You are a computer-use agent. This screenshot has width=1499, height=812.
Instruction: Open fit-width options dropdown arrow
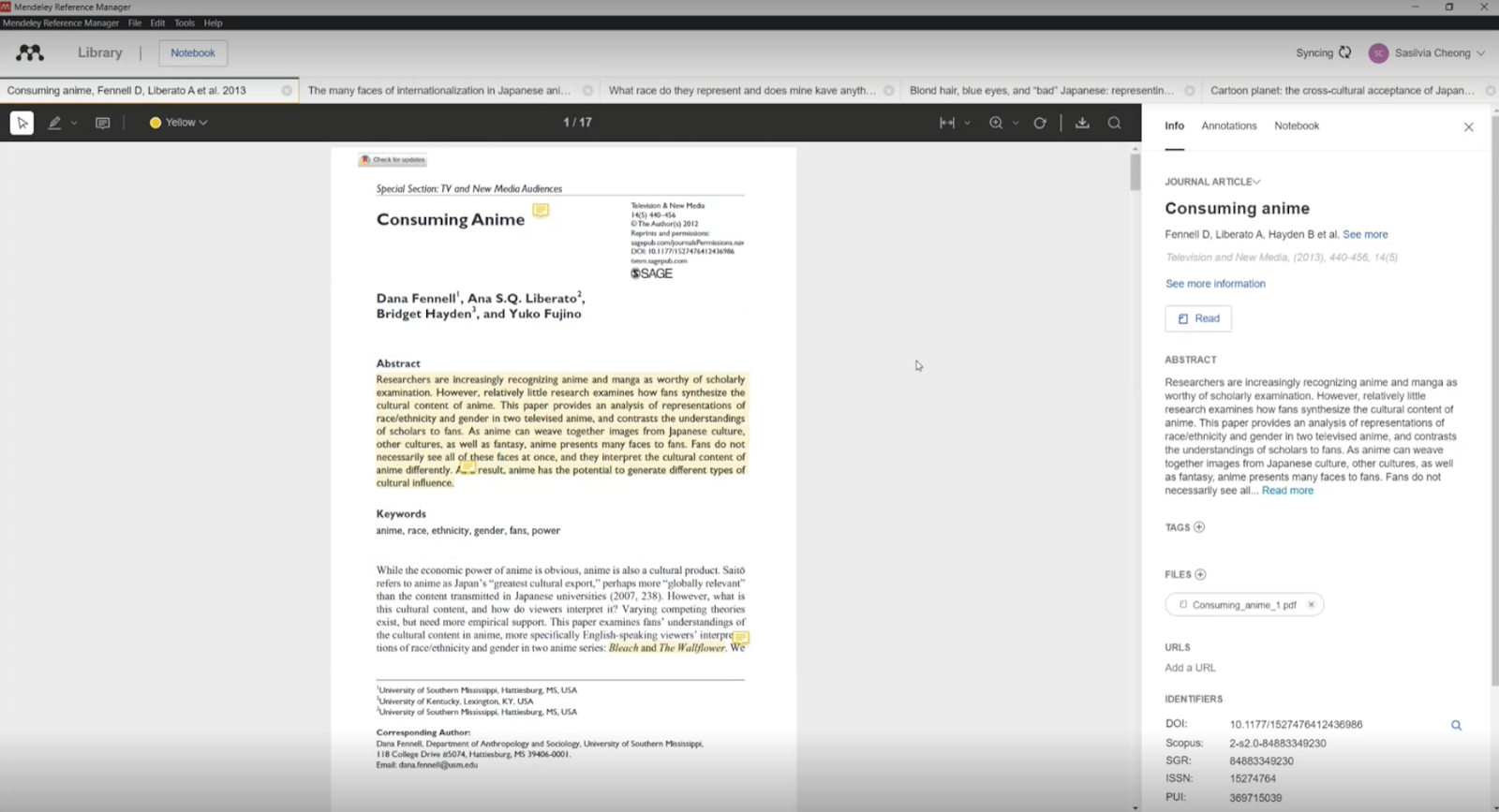(967, 123)
